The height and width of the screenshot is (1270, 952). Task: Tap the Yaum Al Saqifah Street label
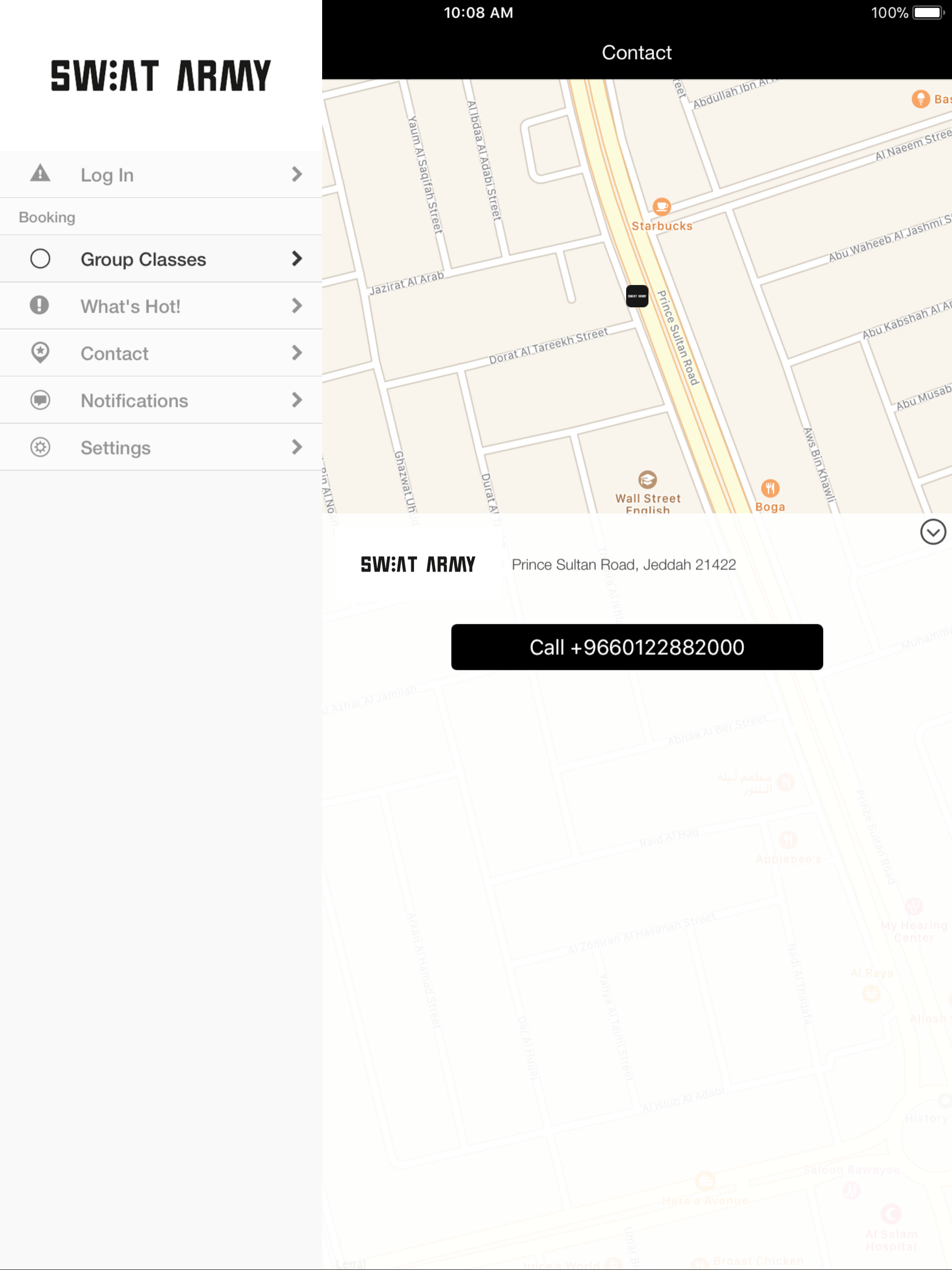(425, 174)
